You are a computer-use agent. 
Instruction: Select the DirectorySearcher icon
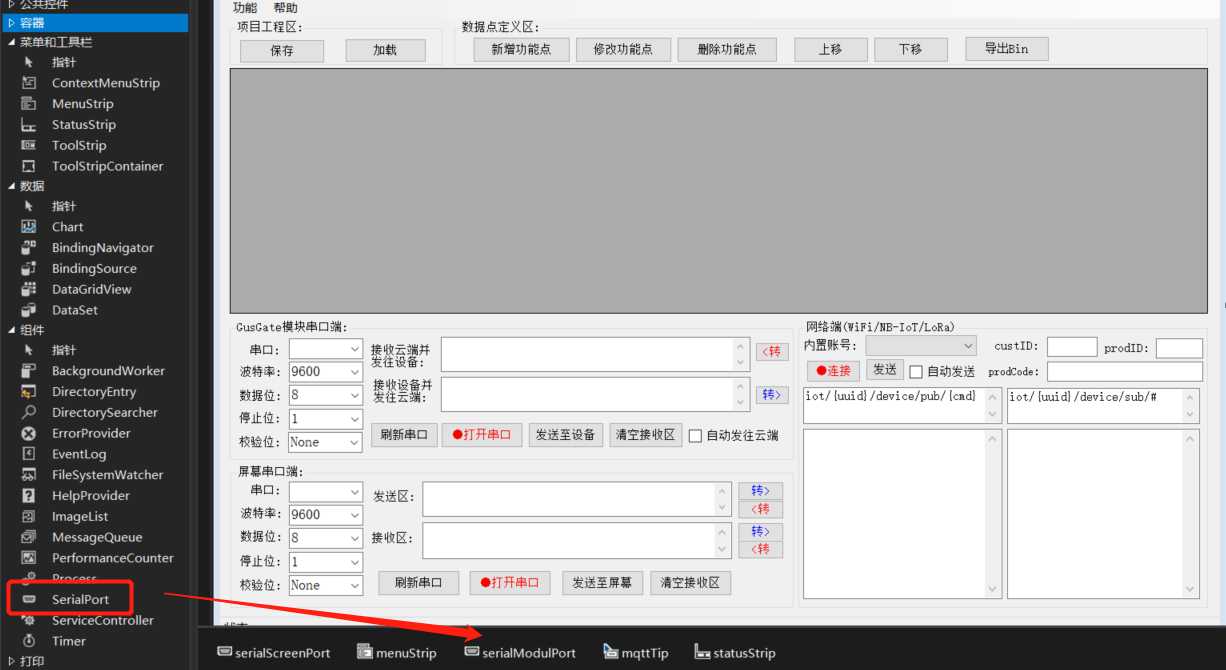tap(29, 412)
